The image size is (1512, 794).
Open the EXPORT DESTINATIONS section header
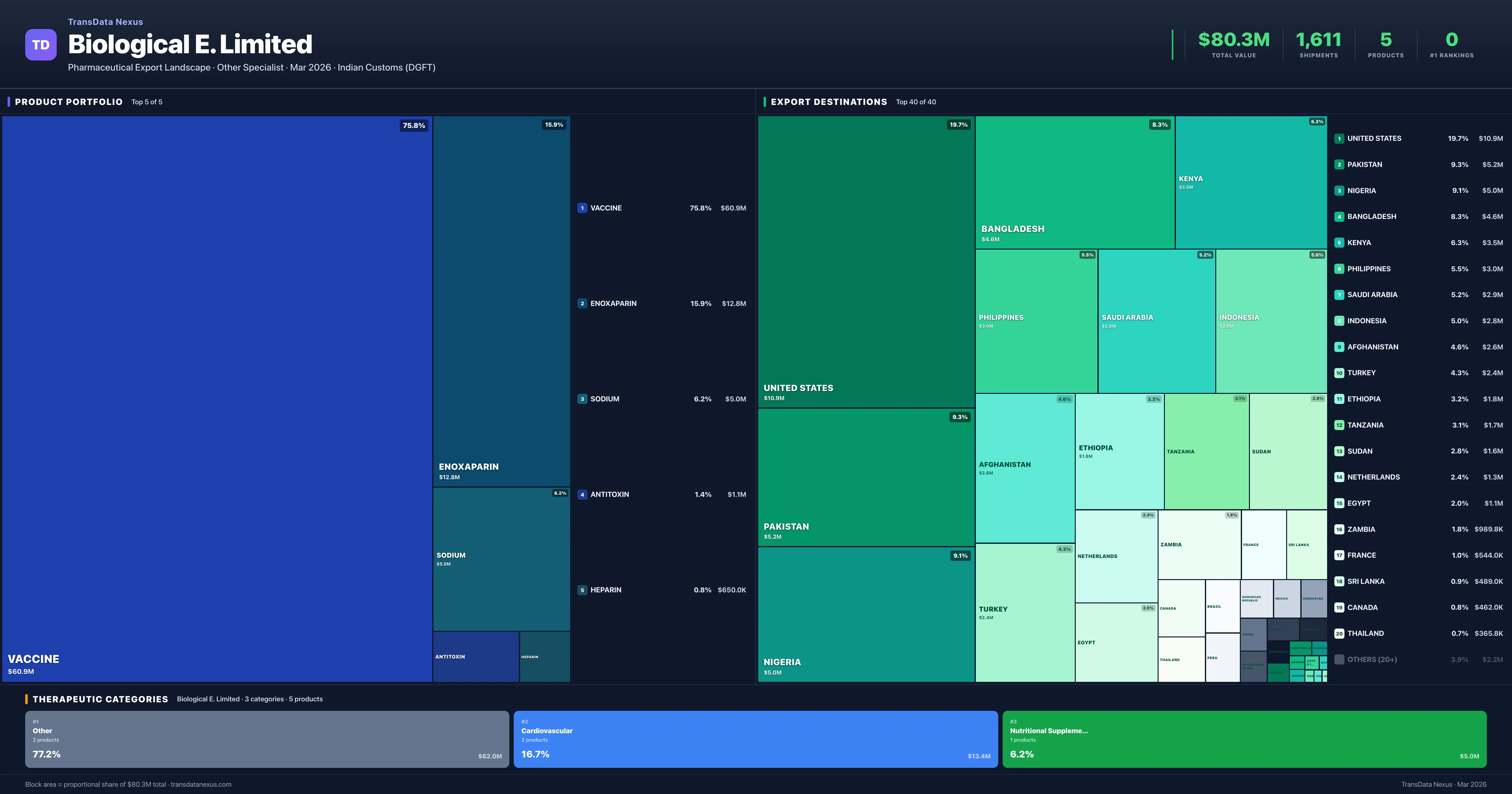click(x=829, y=101)
